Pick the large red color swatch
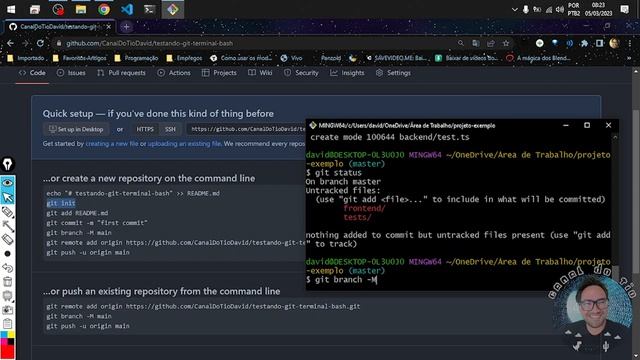The width and height of the screenshot is (640, 360). (x=7, y=352)
